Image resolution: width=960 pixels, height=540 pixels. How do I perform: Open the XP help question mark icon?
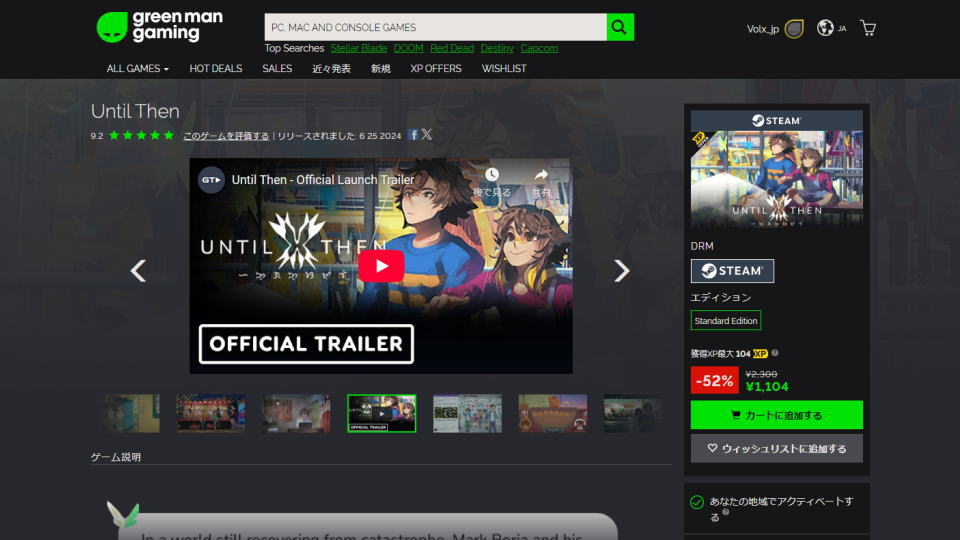coord(775,353)
